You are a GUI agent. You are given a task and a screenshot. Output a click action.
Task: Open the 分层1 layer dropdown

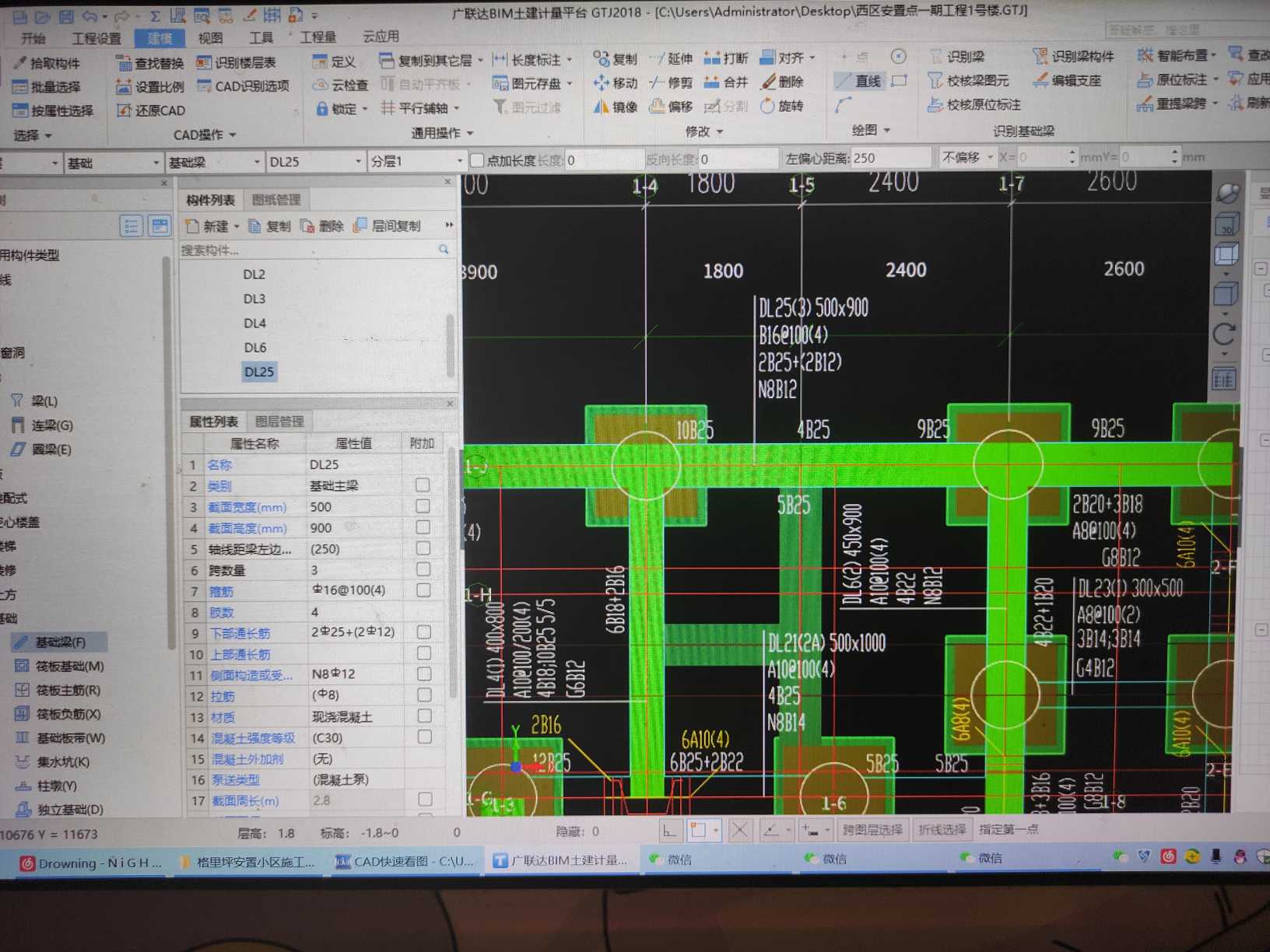coord(416,161)
